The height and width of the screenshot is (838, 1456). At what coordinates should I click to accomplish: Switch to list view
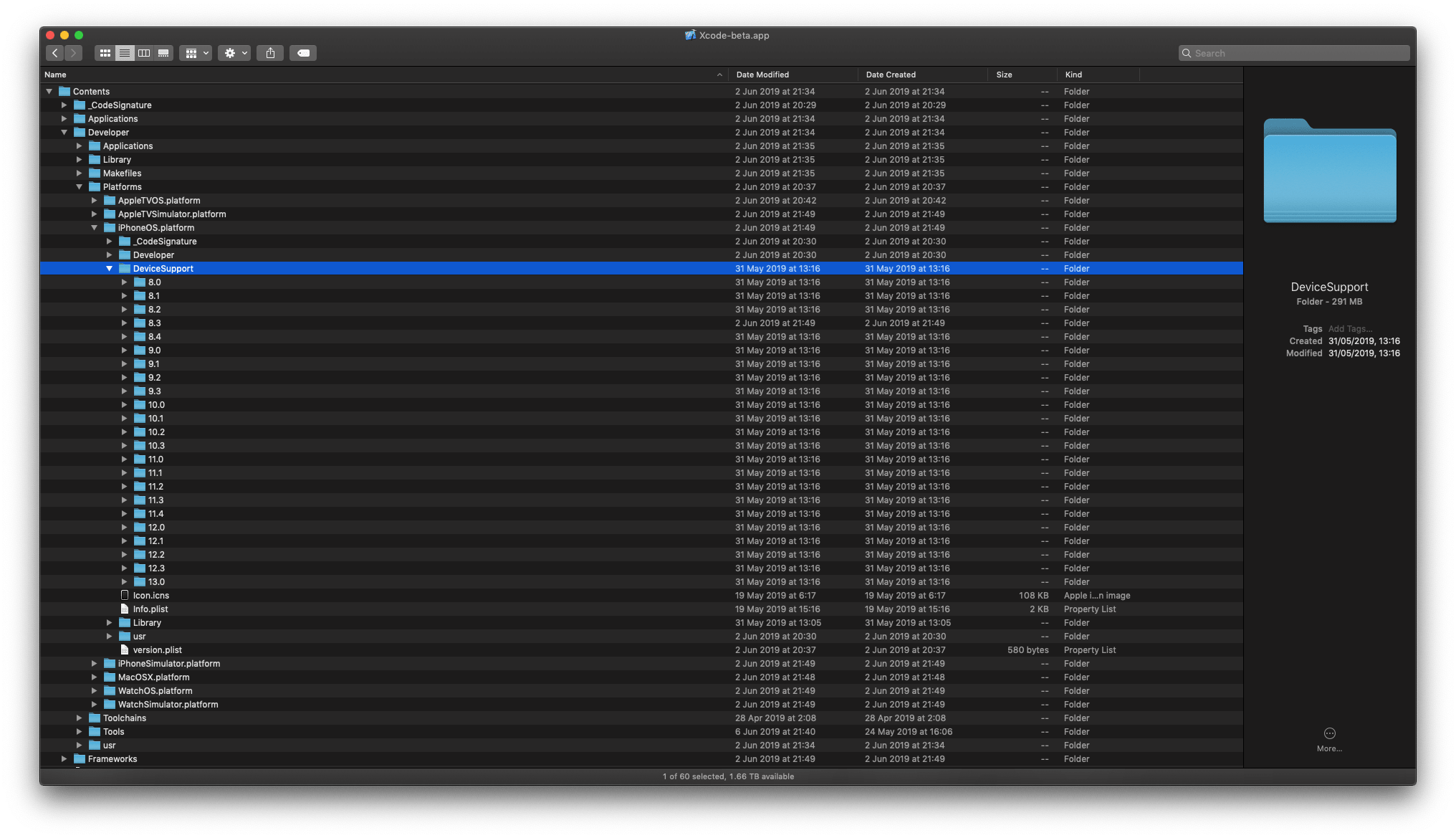tap(125, 53)
